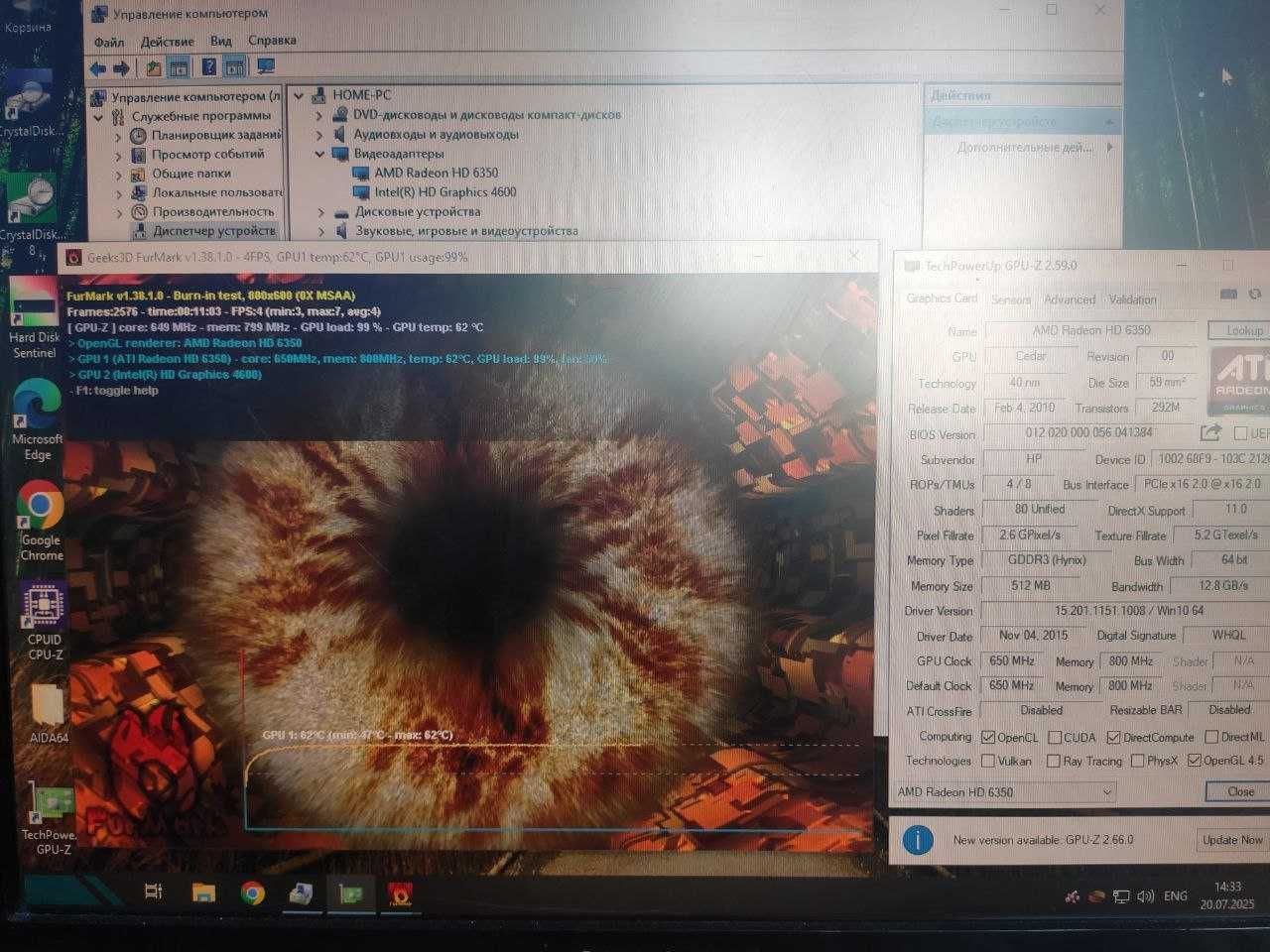Toggle the Ray Tracing checkbox

(x=1054, y=761)
